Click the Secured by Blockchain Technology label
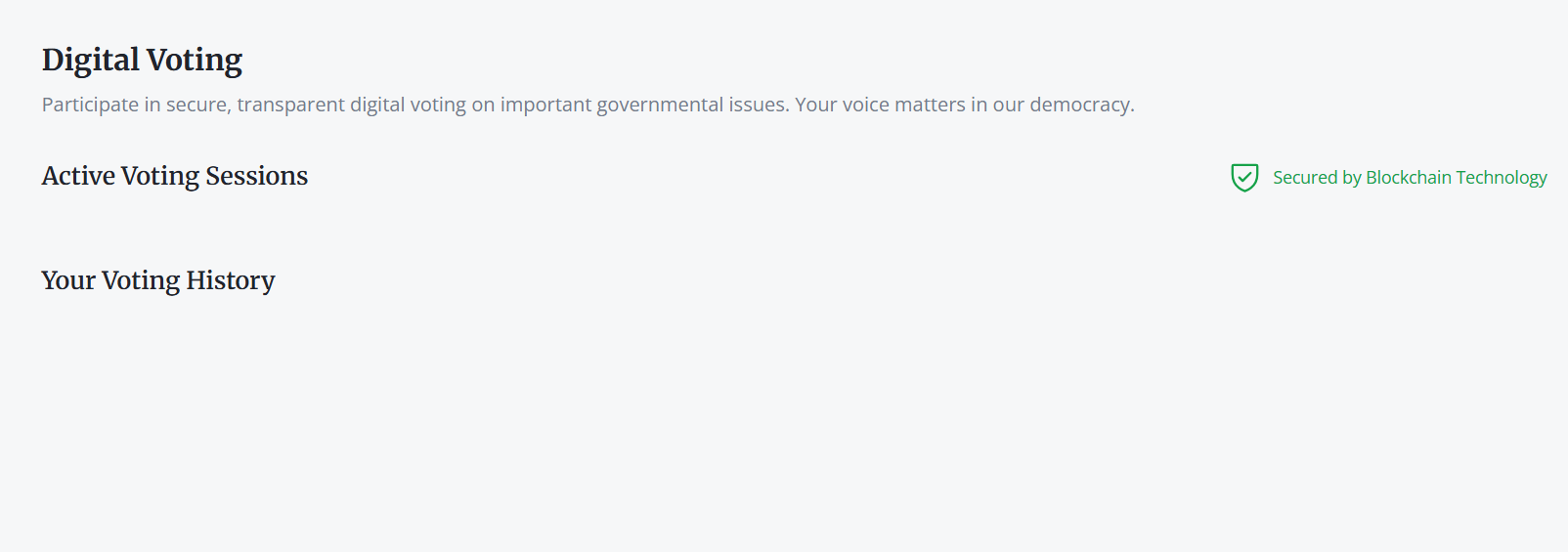The image size is (1568, 552). 1409,178
